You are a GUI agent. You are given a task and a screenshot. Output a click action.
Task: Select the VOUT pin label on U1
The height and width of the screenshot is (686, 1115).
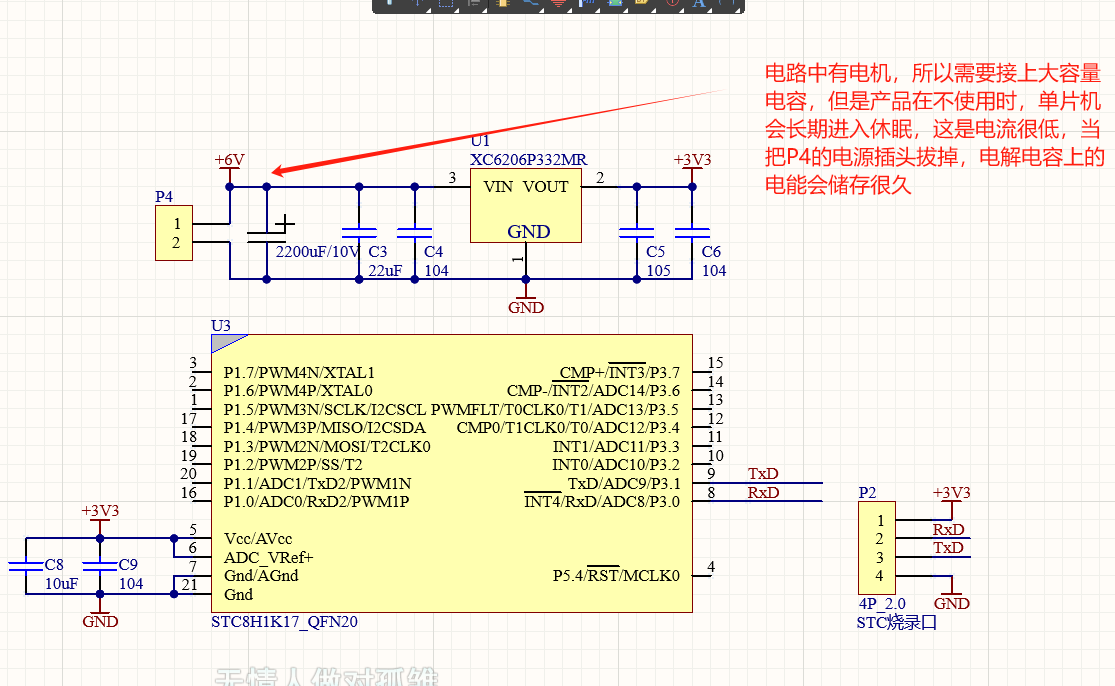point(545,187)
